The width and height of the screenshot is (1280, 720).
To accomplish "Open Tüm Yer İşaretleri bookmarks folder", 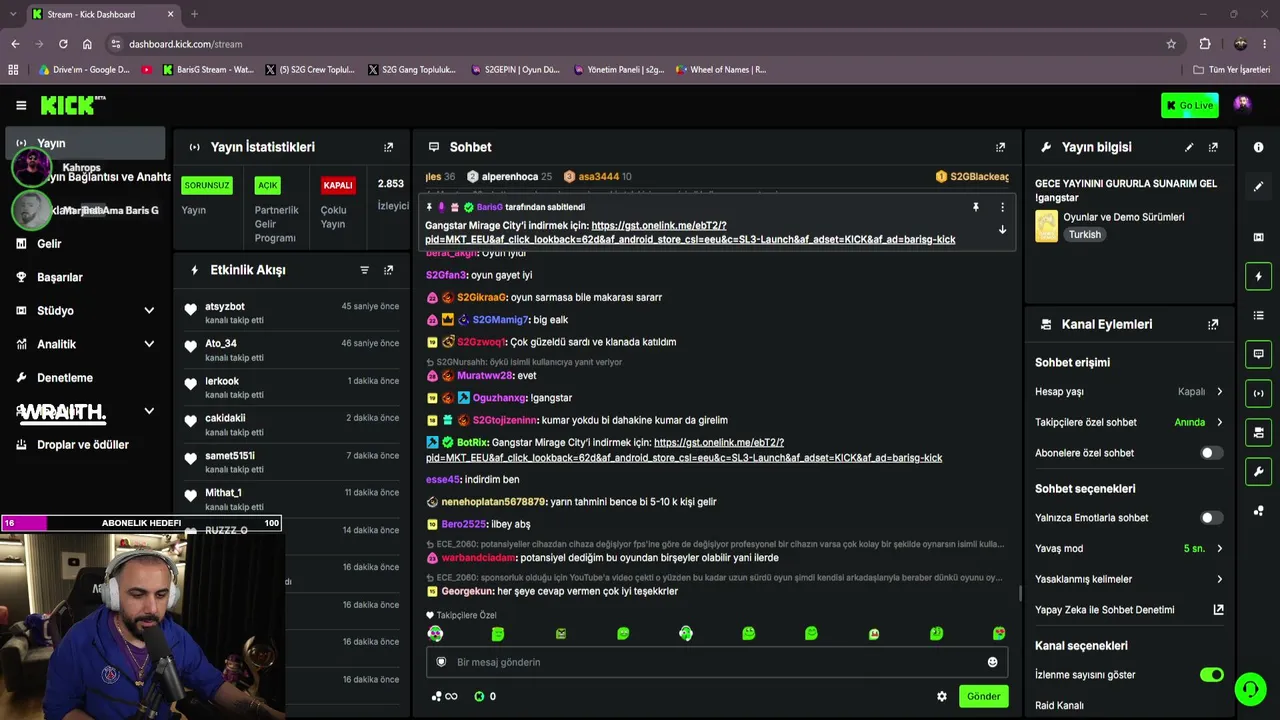I will 1232,70.
